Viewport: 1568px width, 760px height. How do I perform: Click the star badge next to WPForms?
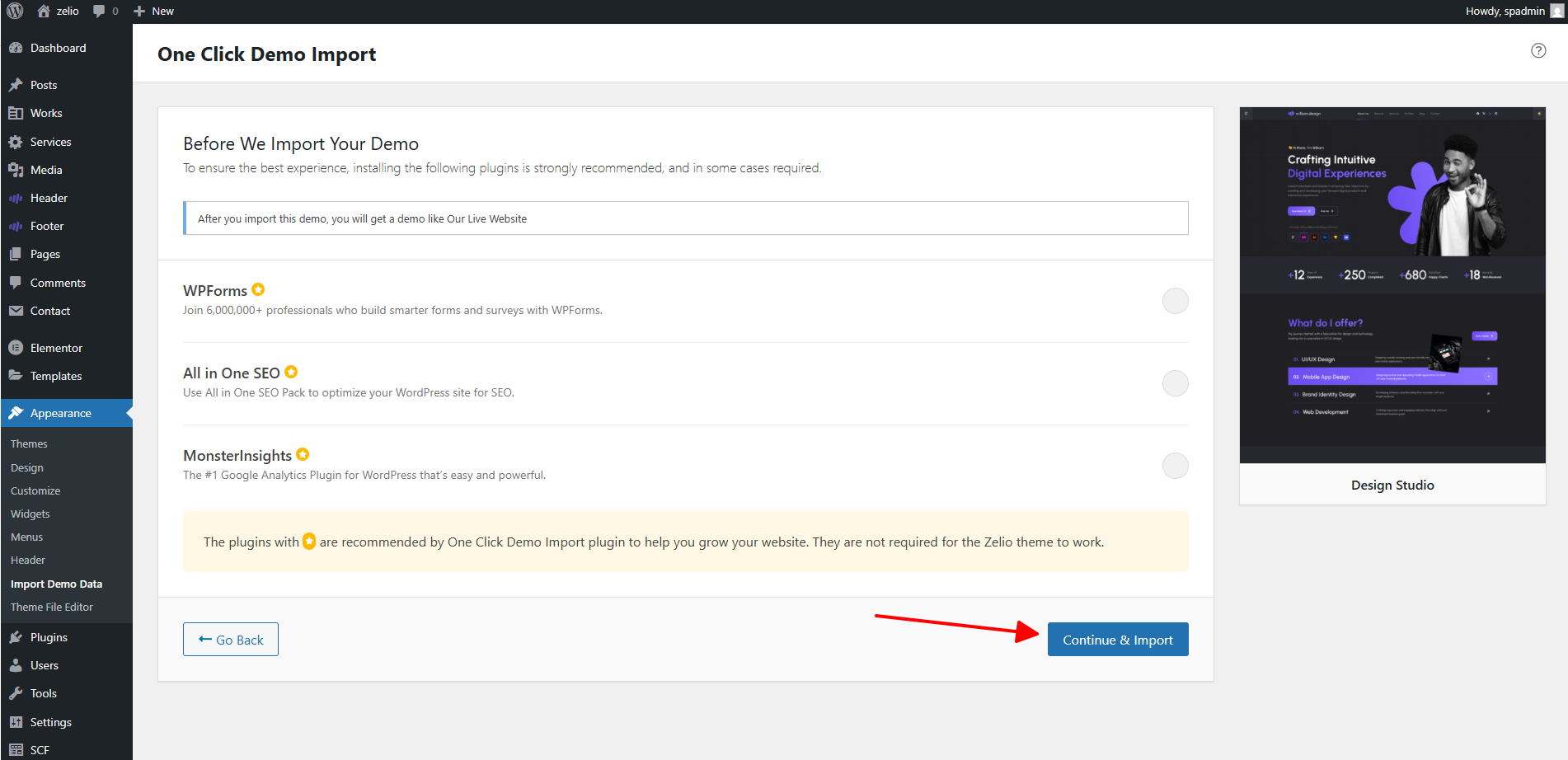[258, 289]
